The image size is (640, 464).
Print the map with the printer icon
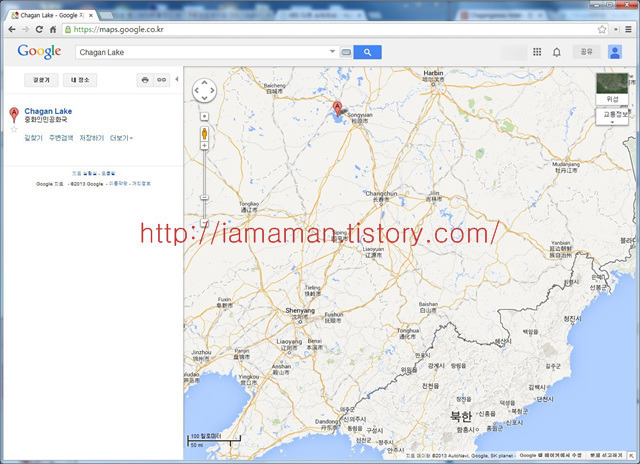click(145, 80)
